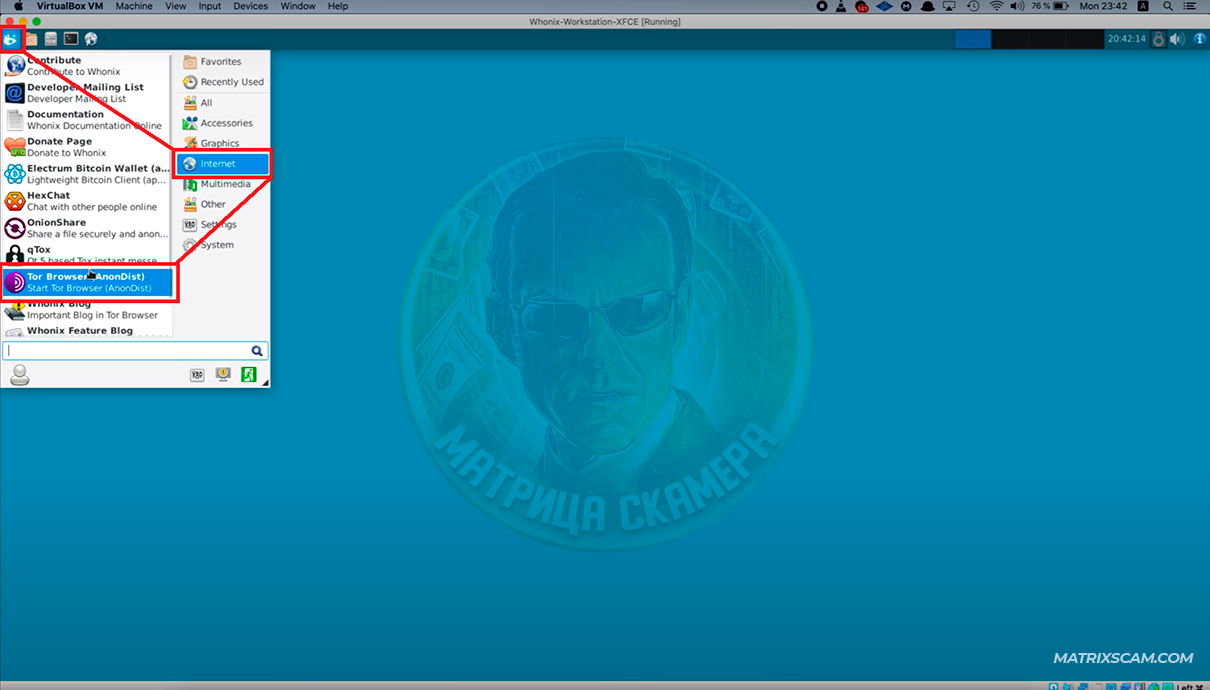Screen dimensions: 1210x690
Task: Open the Devices menu
Action: click(x=250, y=6)
